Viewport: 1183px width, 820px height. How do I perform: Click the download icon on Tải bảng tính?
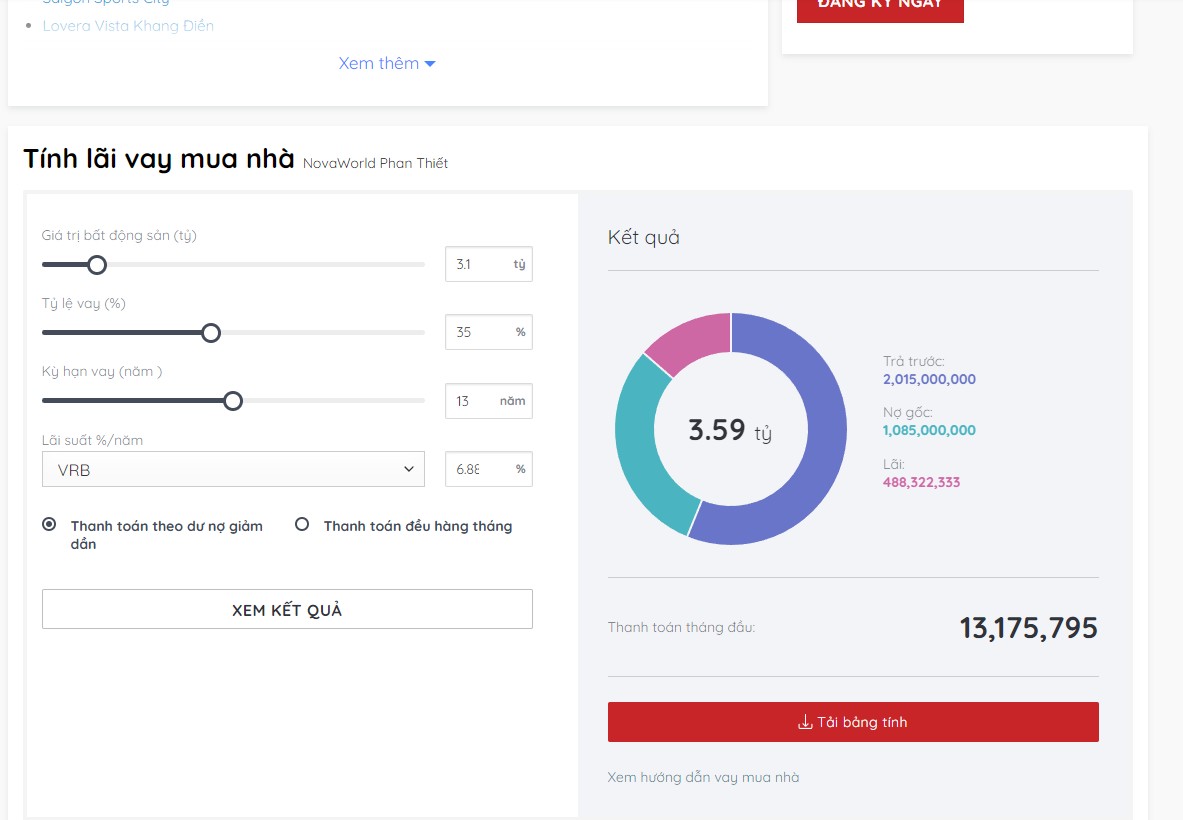[x=803, y=721]
